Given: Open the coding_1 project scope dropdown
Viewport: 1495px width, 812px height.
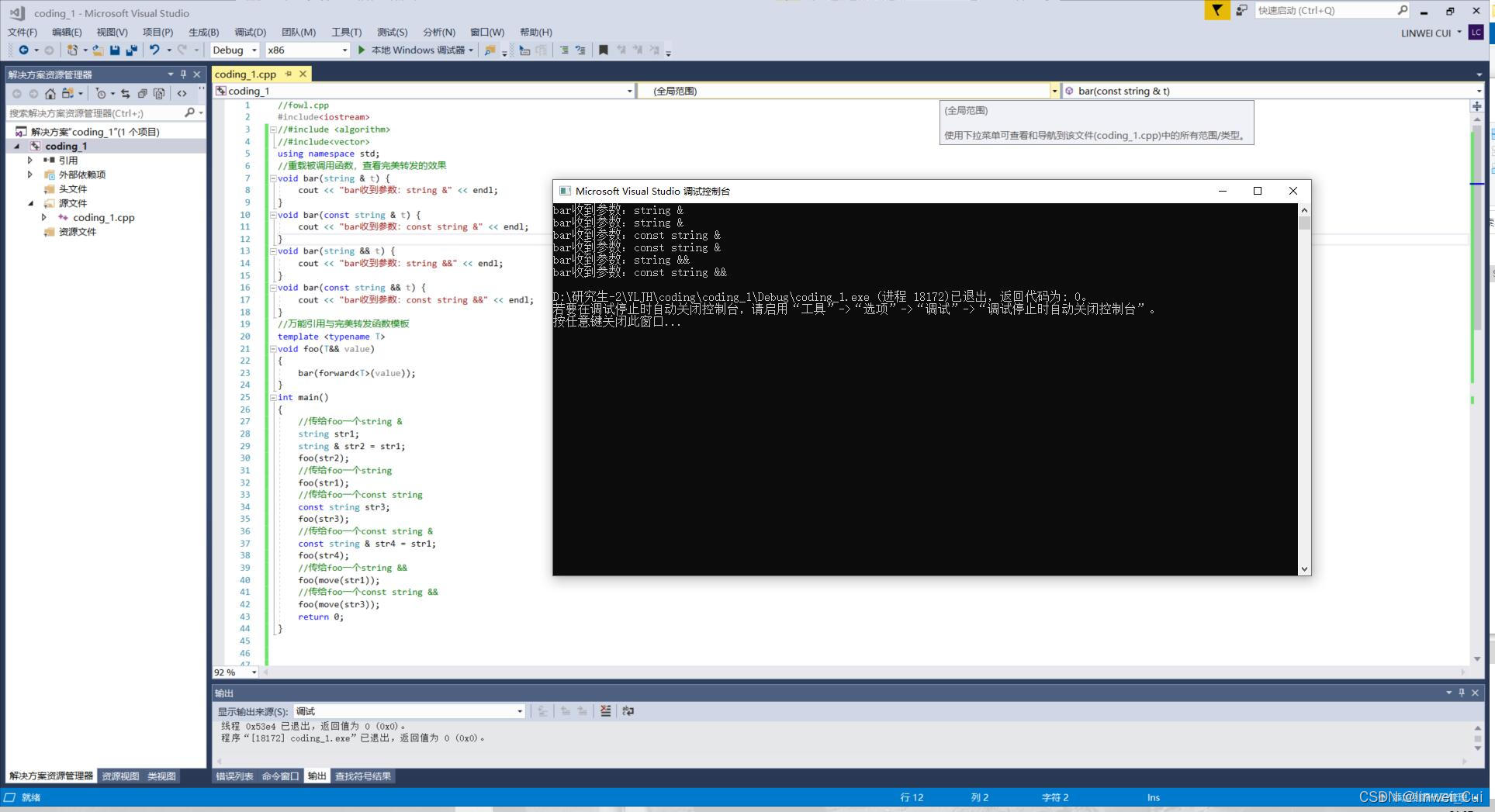Looking at the screenshot, I should click(x=424, y=91).
